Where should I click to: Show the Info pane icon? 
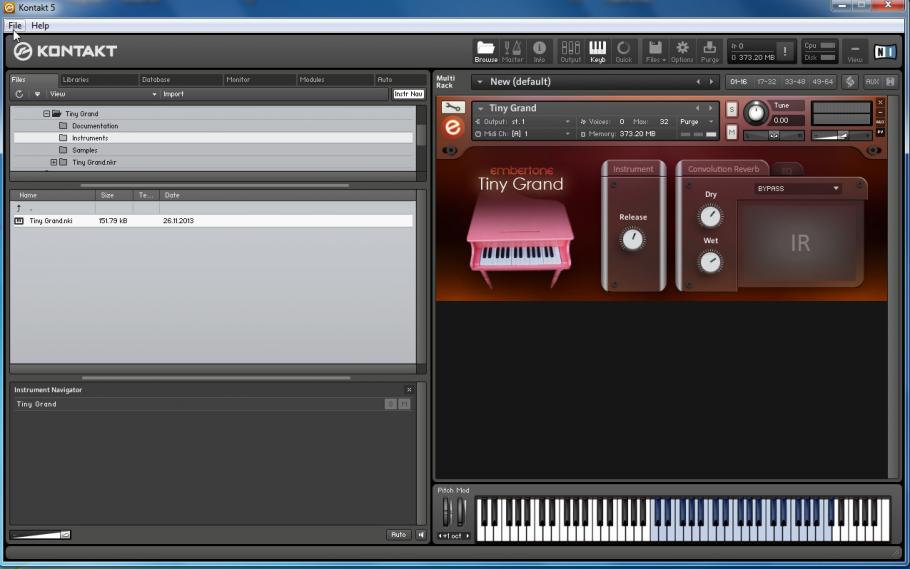click(539, 51)
